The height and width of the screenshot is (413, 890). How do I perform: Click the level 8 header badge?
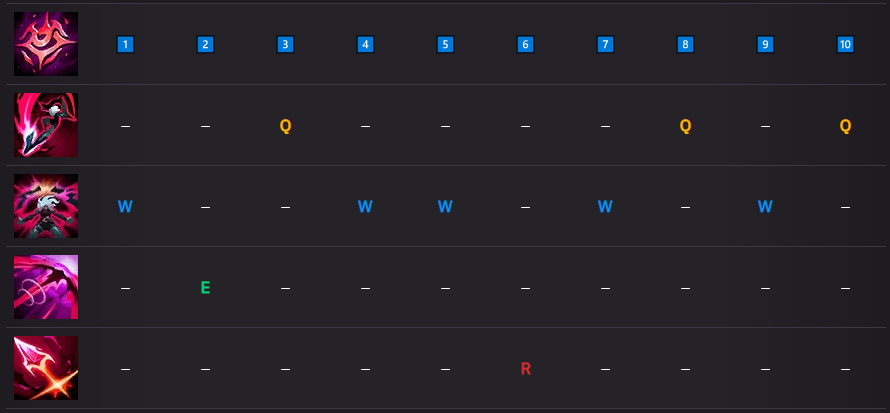pyautogui.click(x=685, y=44)
